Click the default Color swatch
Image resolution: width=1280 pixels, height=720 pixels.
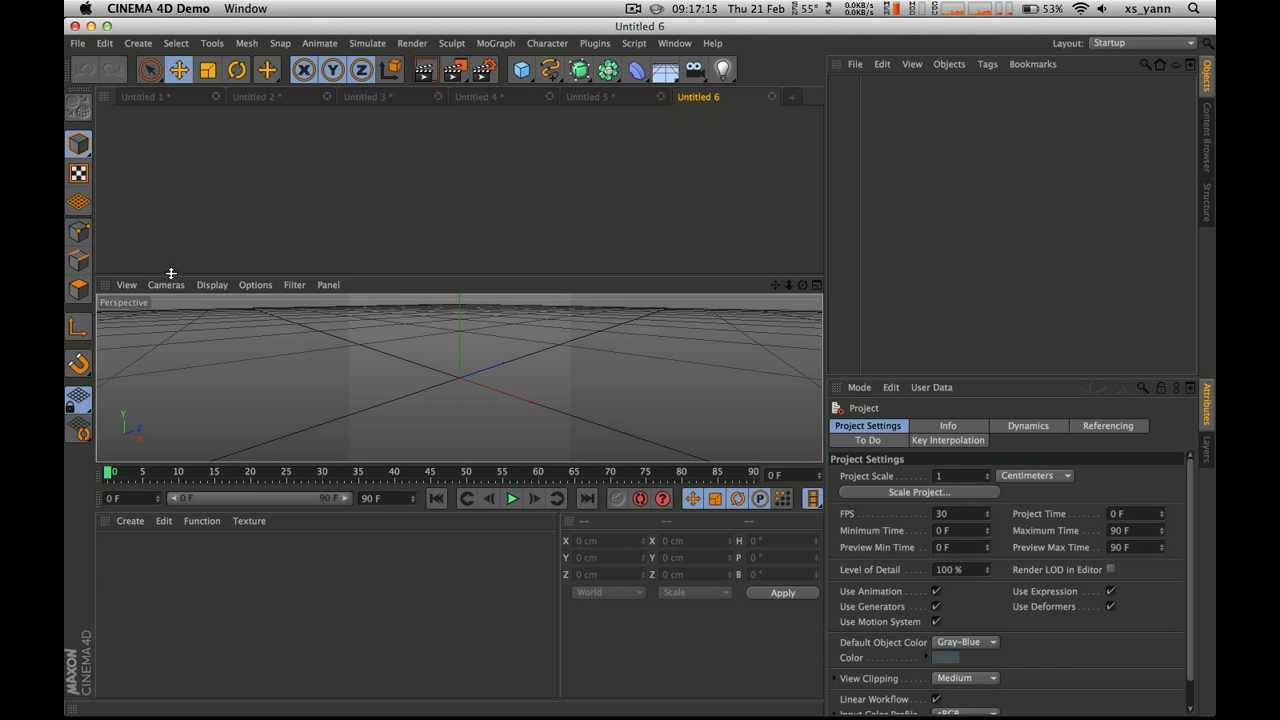pyautogui.click(x=945, y=658)
